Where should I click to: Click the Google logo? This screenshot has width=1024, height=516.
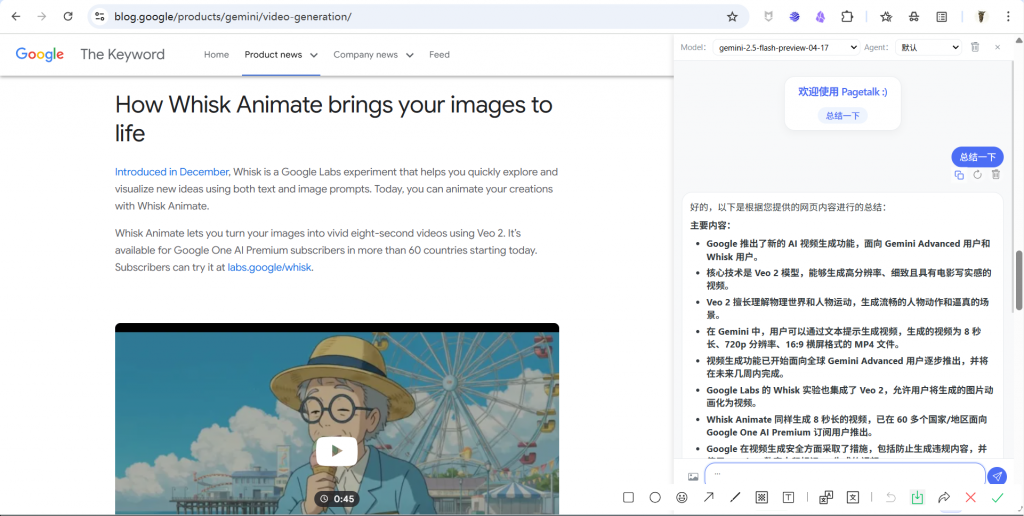(x=40, y=55)
